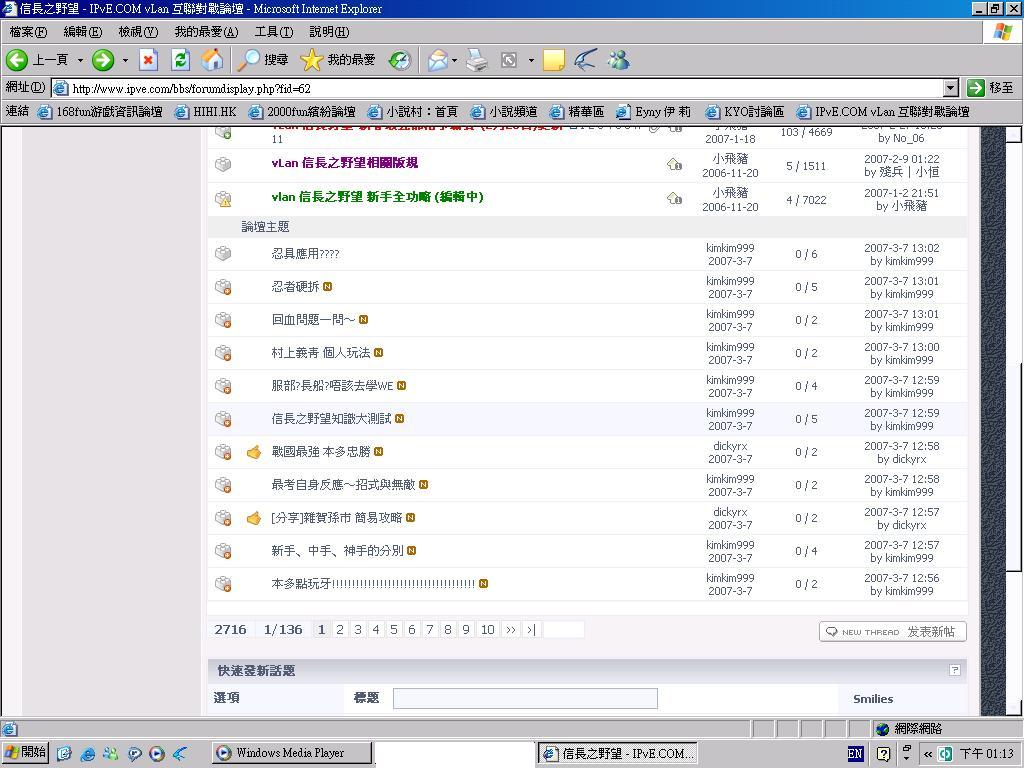
Task: Click the 发表新帖 new thread button
Action: (x=892, y=632)
